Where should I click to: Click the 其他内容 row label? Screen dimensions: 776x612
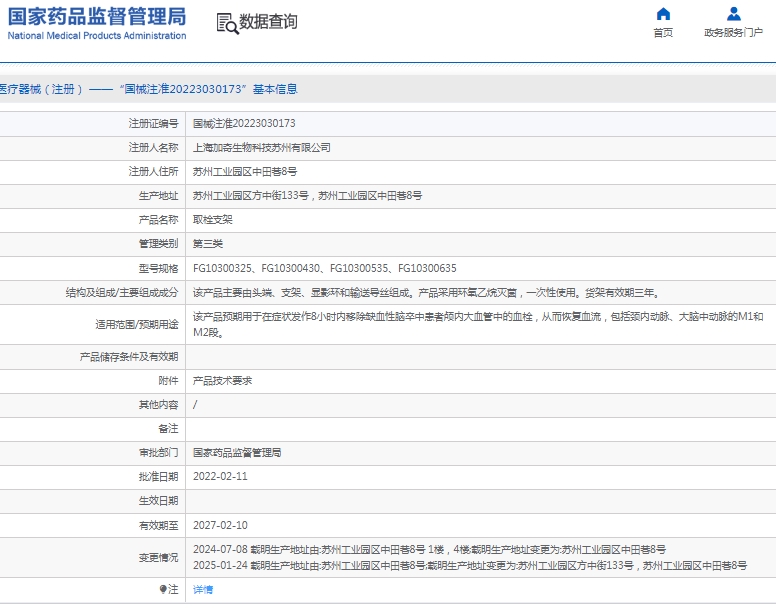tap(158, 405)
